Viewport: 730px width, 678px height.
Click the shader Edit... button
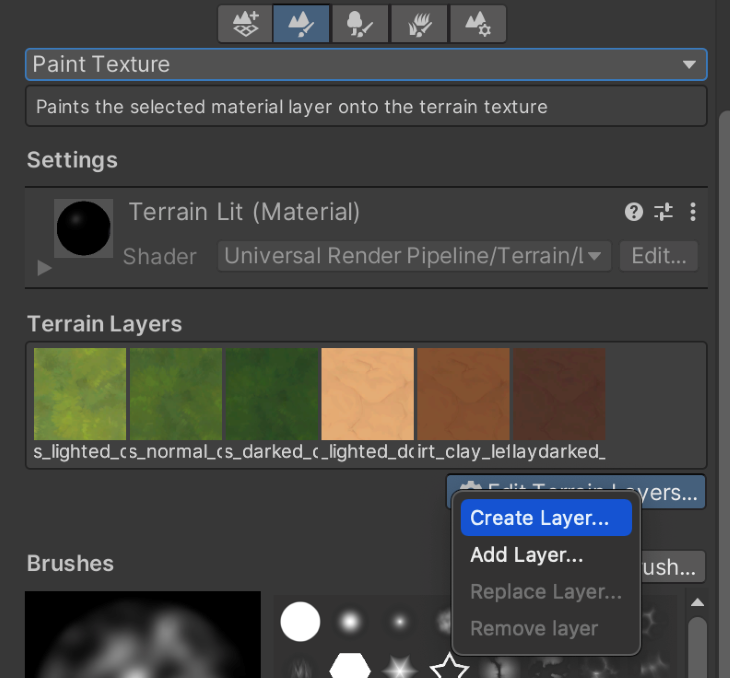[658, 256]
